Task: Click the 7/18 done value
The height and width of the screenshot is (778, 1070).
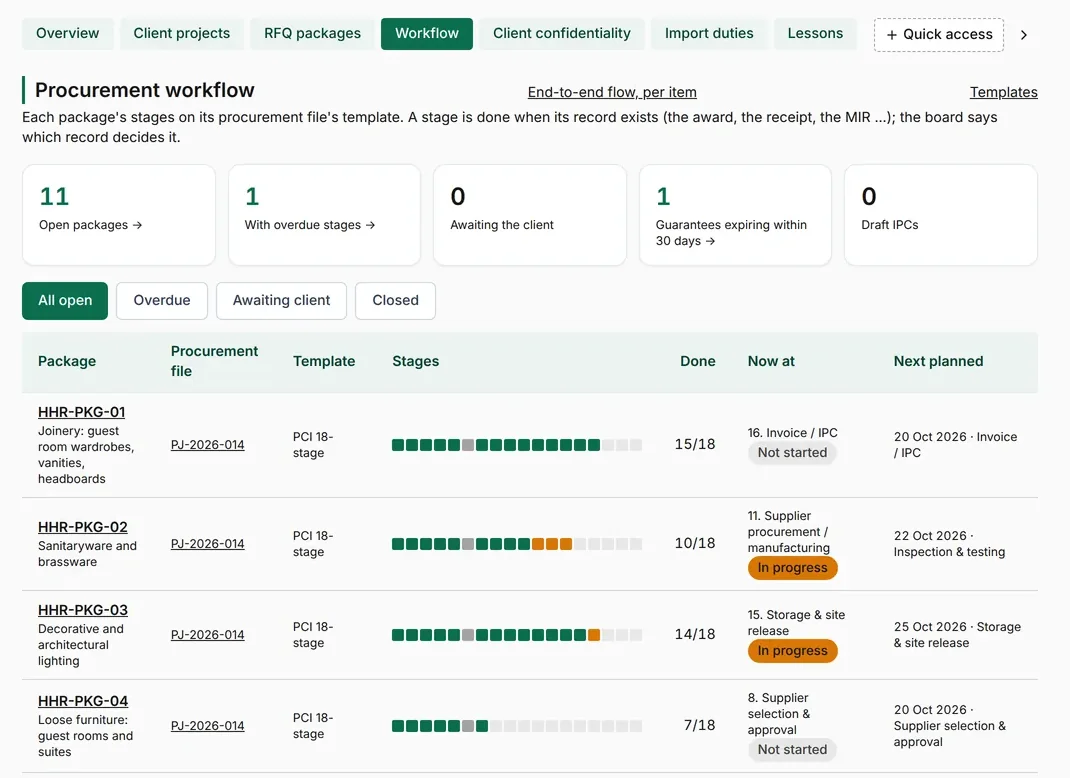Action: coord(699,725)
